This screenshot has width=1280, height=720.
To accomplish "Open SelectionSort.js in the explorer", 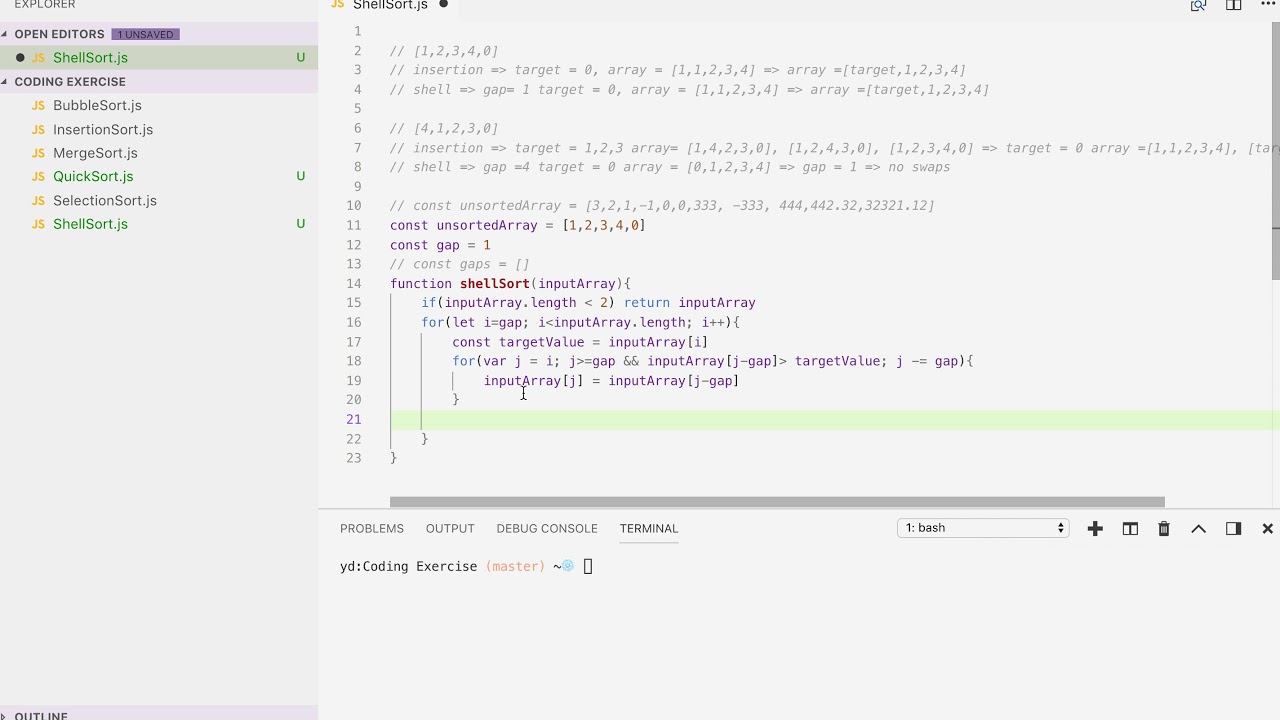I will point(105,200).
